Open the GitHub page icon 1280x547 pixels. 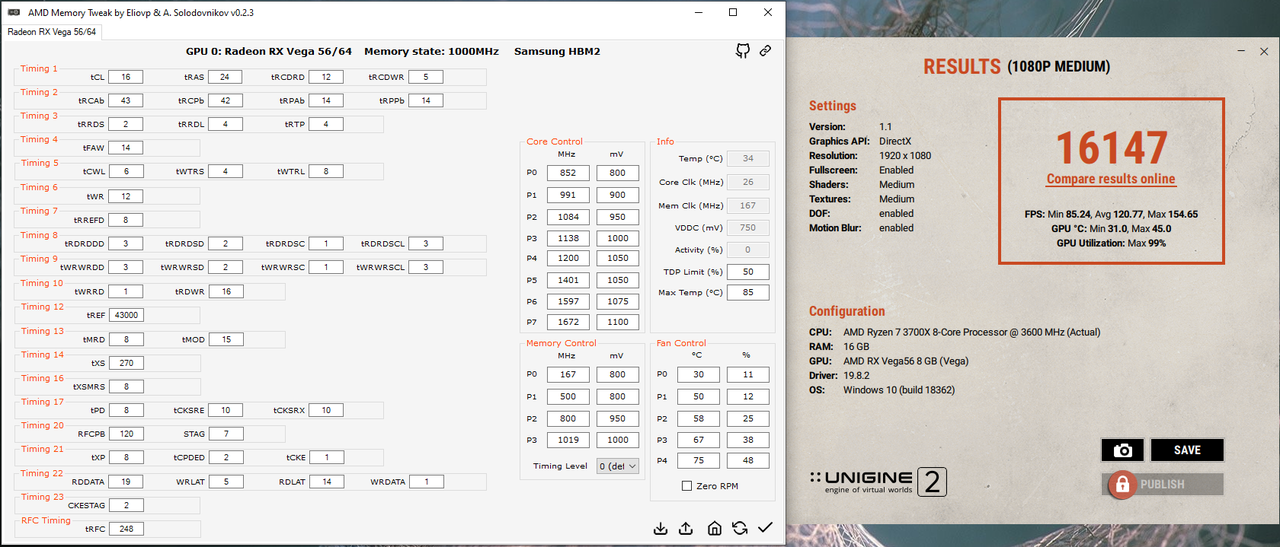743,51
